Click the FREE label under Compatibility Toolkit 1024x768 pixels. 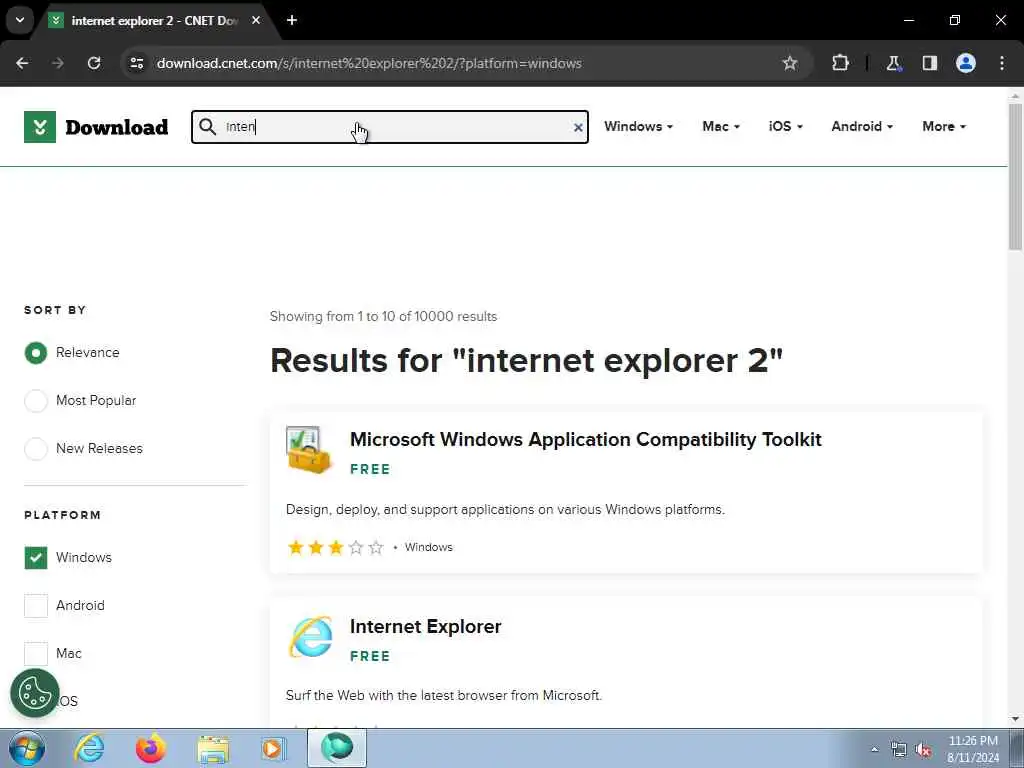tap(370, 470)
